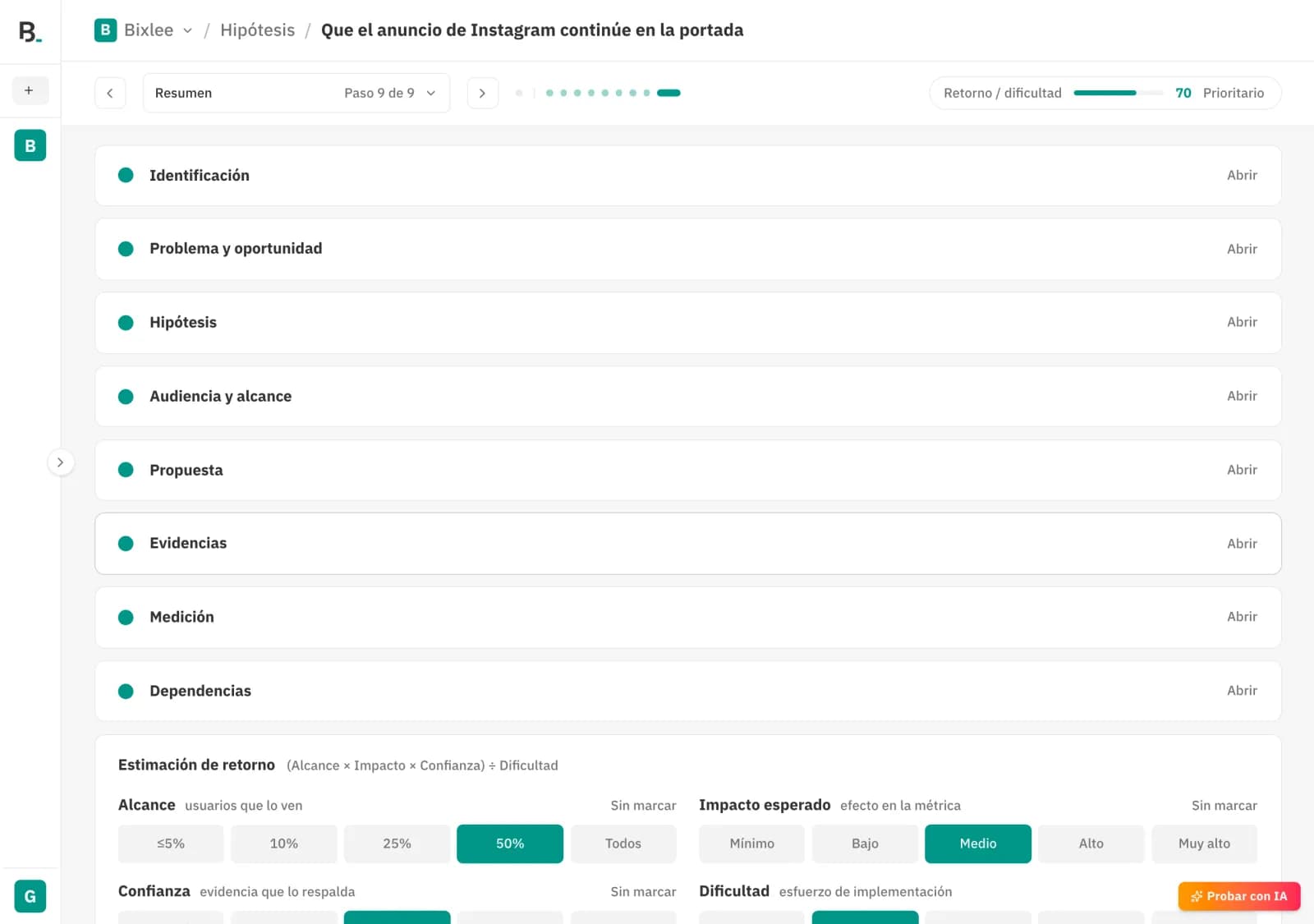Select the green B workspace icon in sidebar

point(30,145)
